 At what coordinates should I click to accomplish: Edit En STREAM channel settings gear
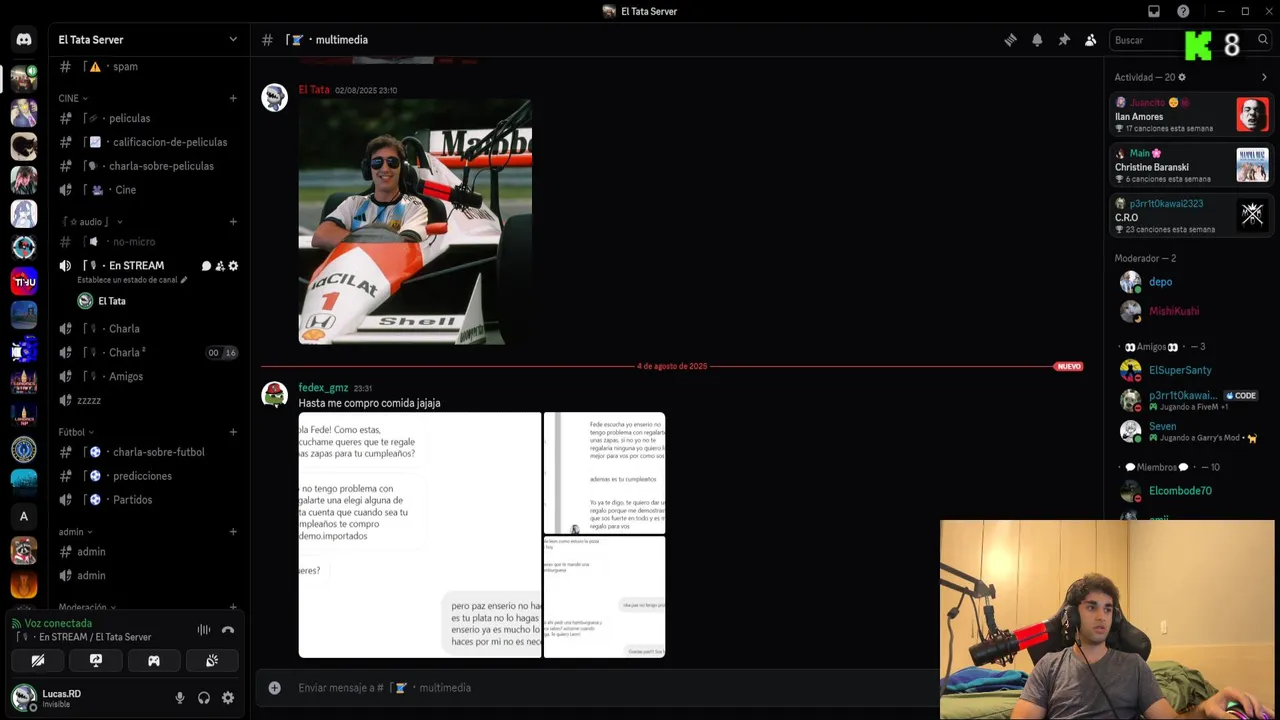[233, 266]
